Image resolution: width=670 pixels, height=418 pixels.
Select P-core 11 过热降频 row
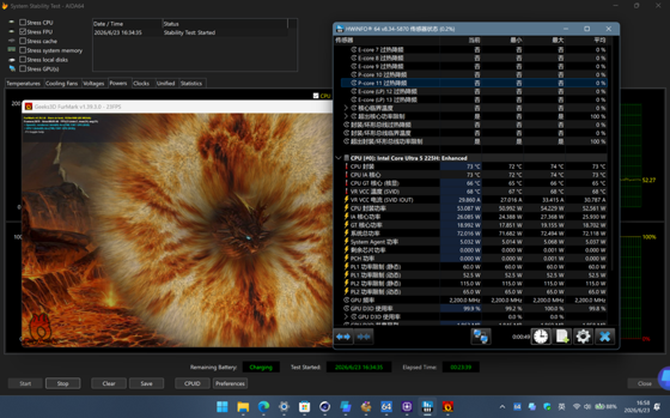coord(474,83)
